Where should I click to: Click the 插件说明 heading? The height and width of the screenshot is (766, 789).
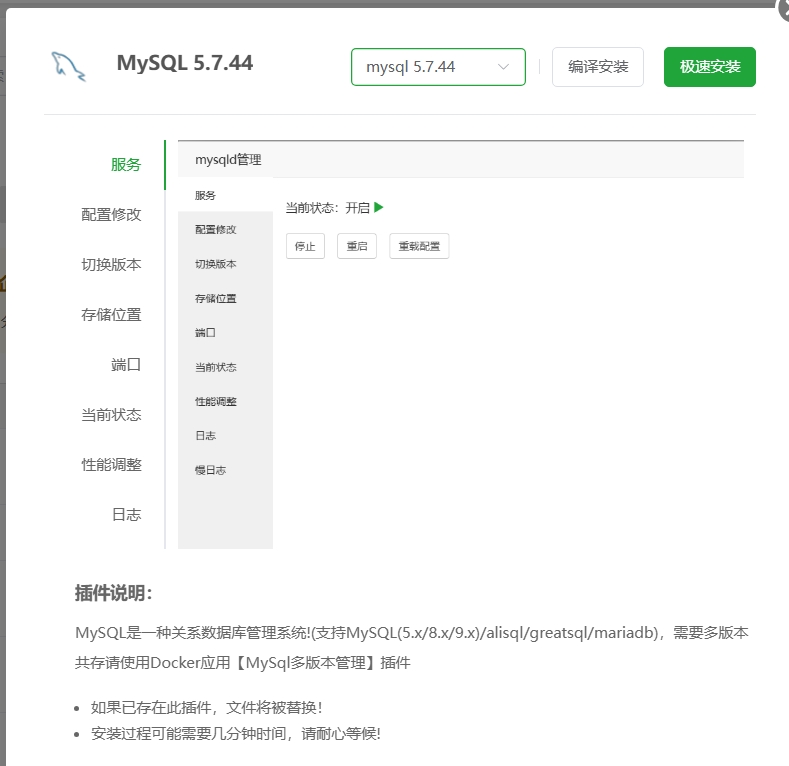114,593
